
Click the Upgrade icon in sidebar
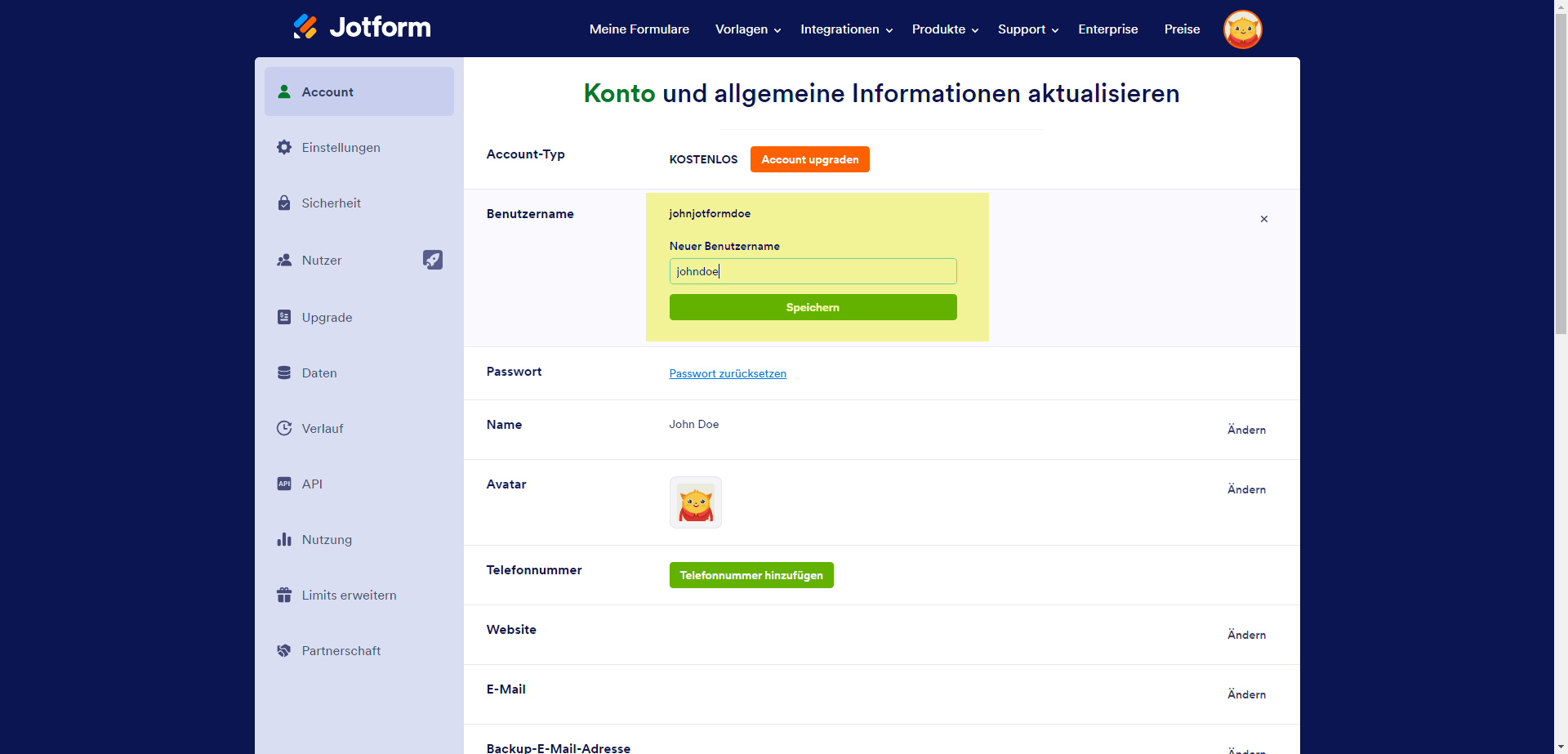click(284, 317)
